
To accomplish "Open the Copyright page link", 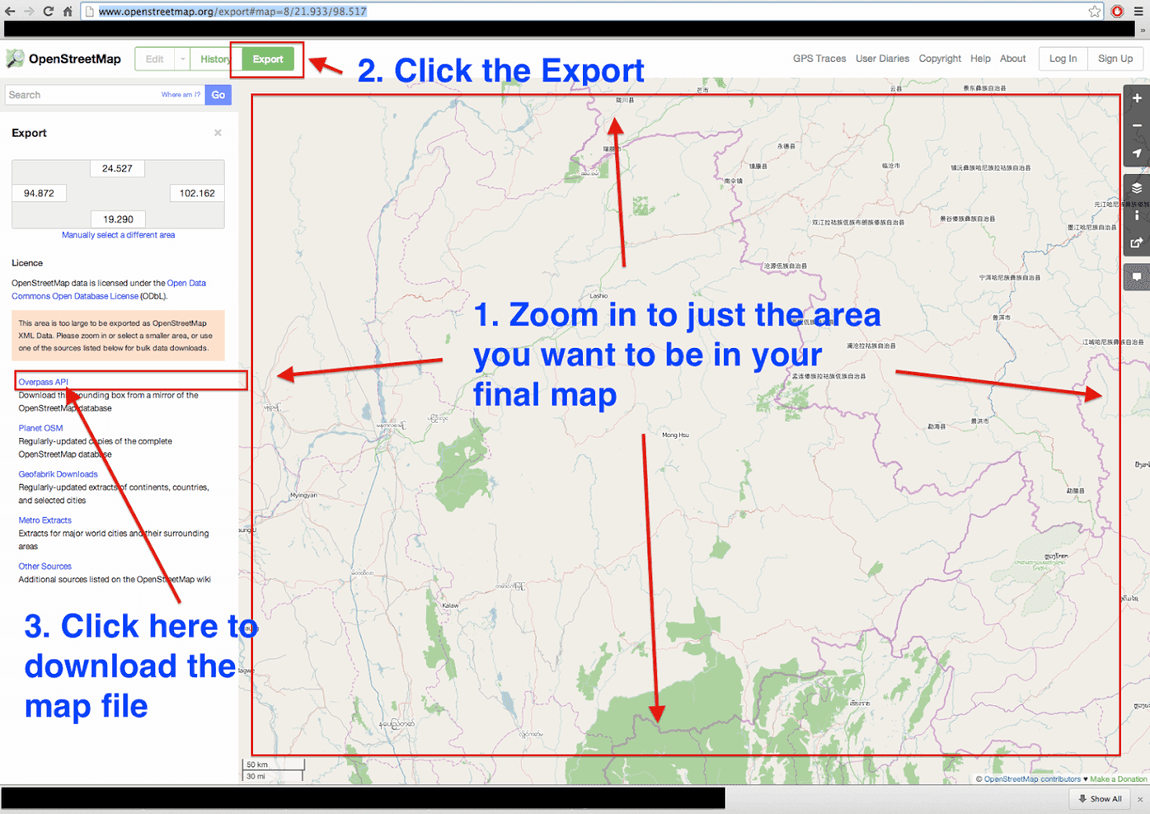I will (x=940, y=59).
